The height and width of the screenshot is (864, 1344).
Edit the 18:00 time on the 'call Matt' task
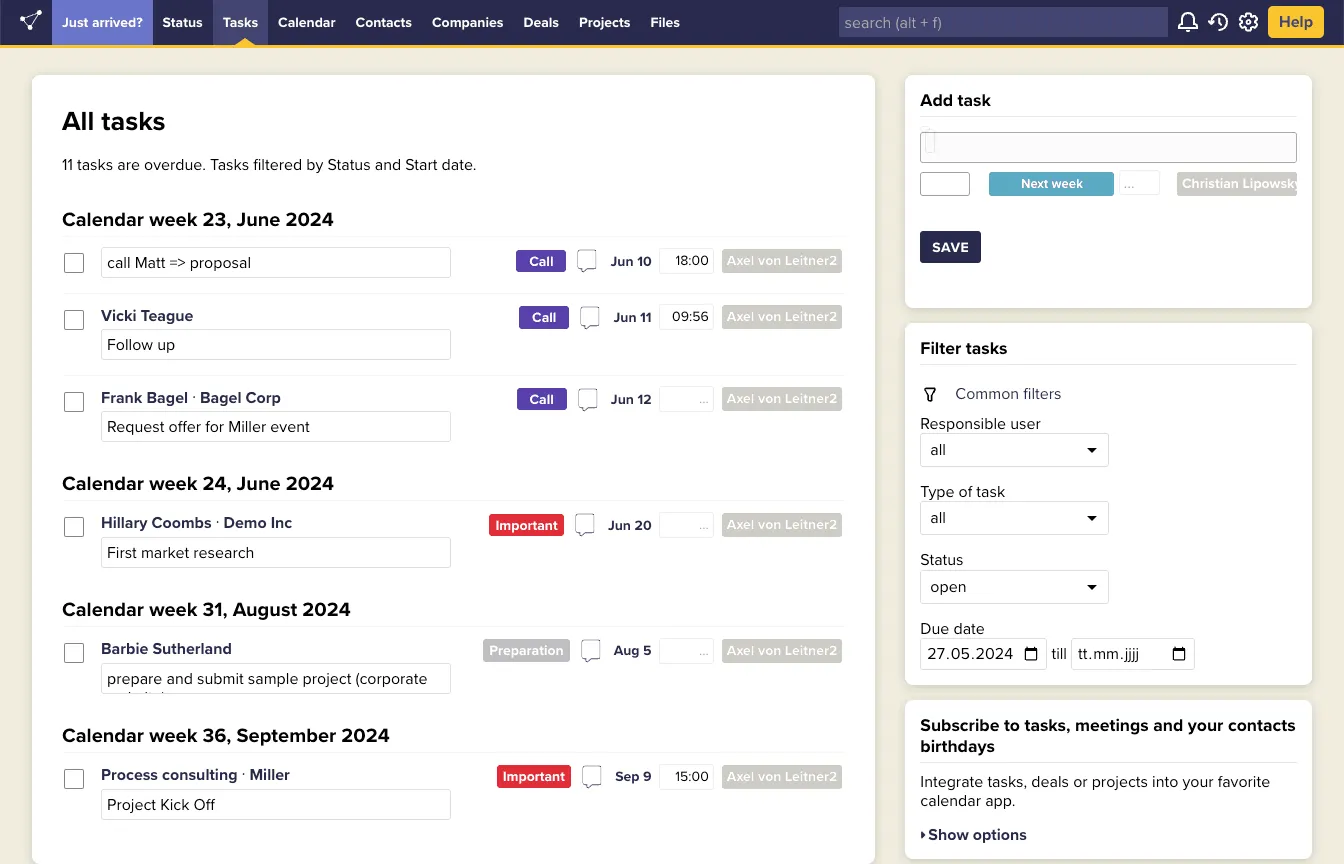(687, 261)
